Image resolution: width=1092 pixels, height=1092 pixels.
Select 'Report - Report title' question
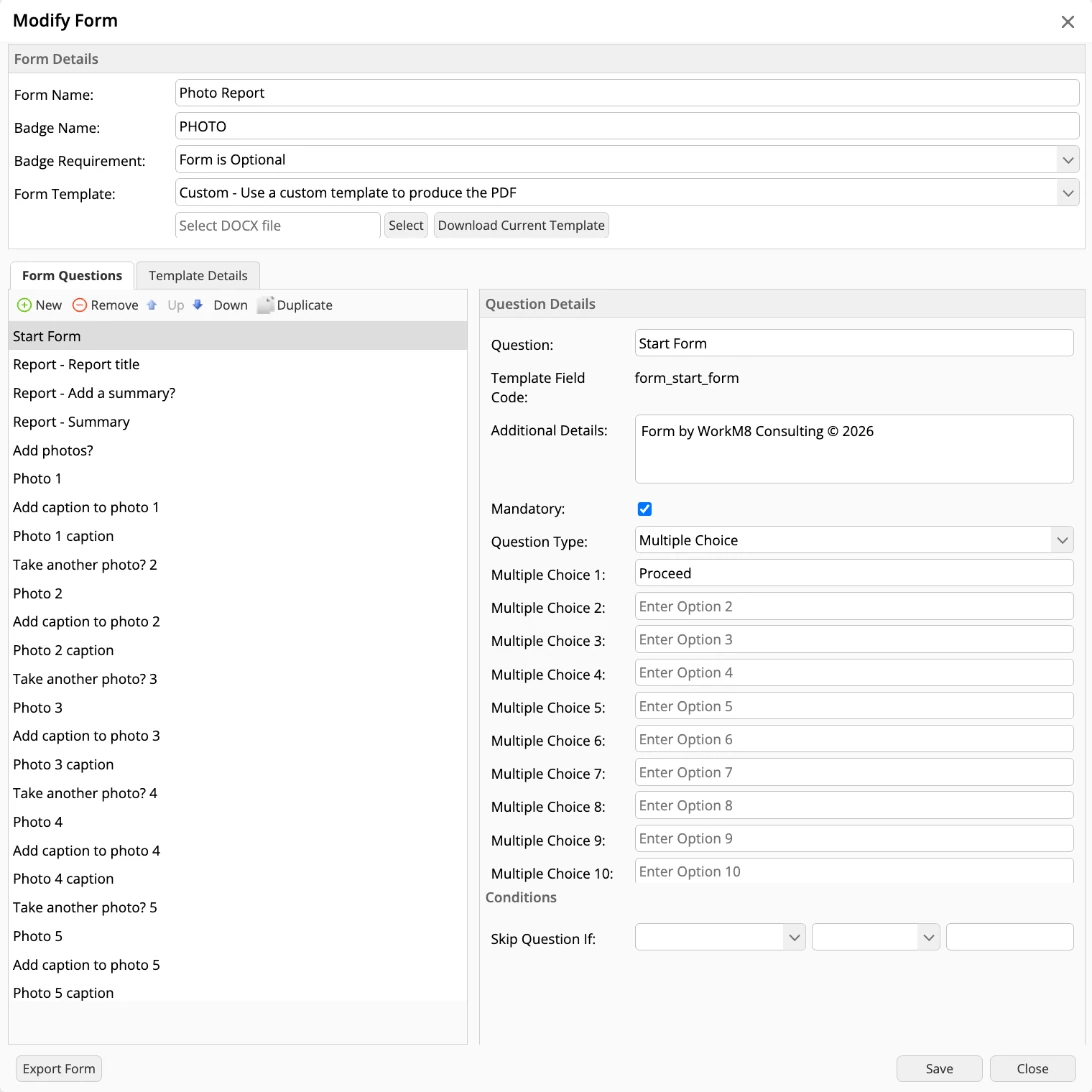(x=237, y=365)
